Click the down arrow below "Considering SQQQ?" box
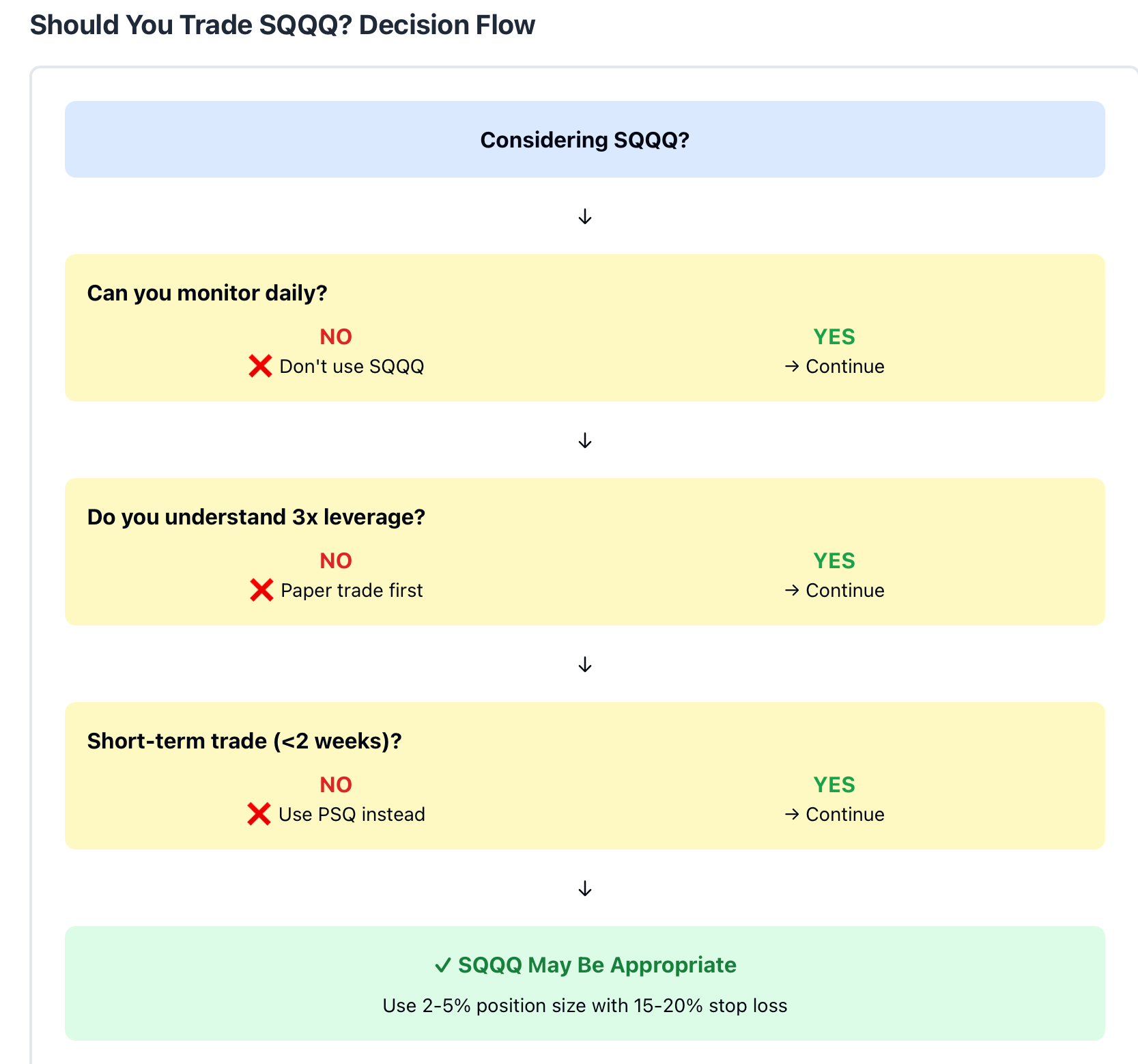1138x1064 pixels. click(585, 217)
